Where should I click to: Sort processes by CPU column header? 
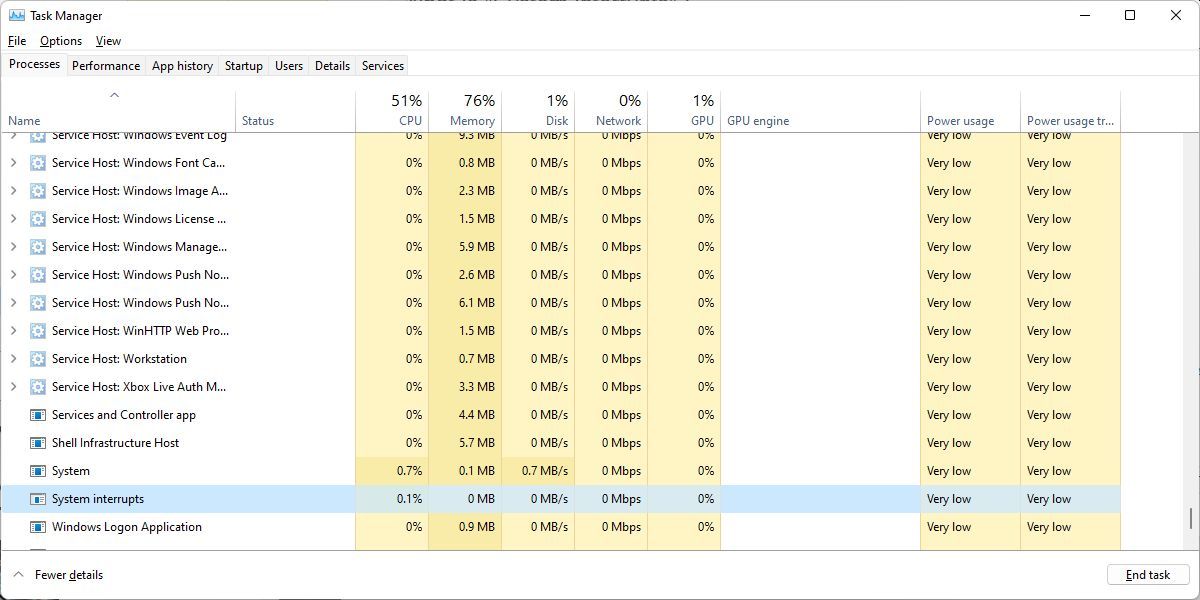(x=392, y=111)
